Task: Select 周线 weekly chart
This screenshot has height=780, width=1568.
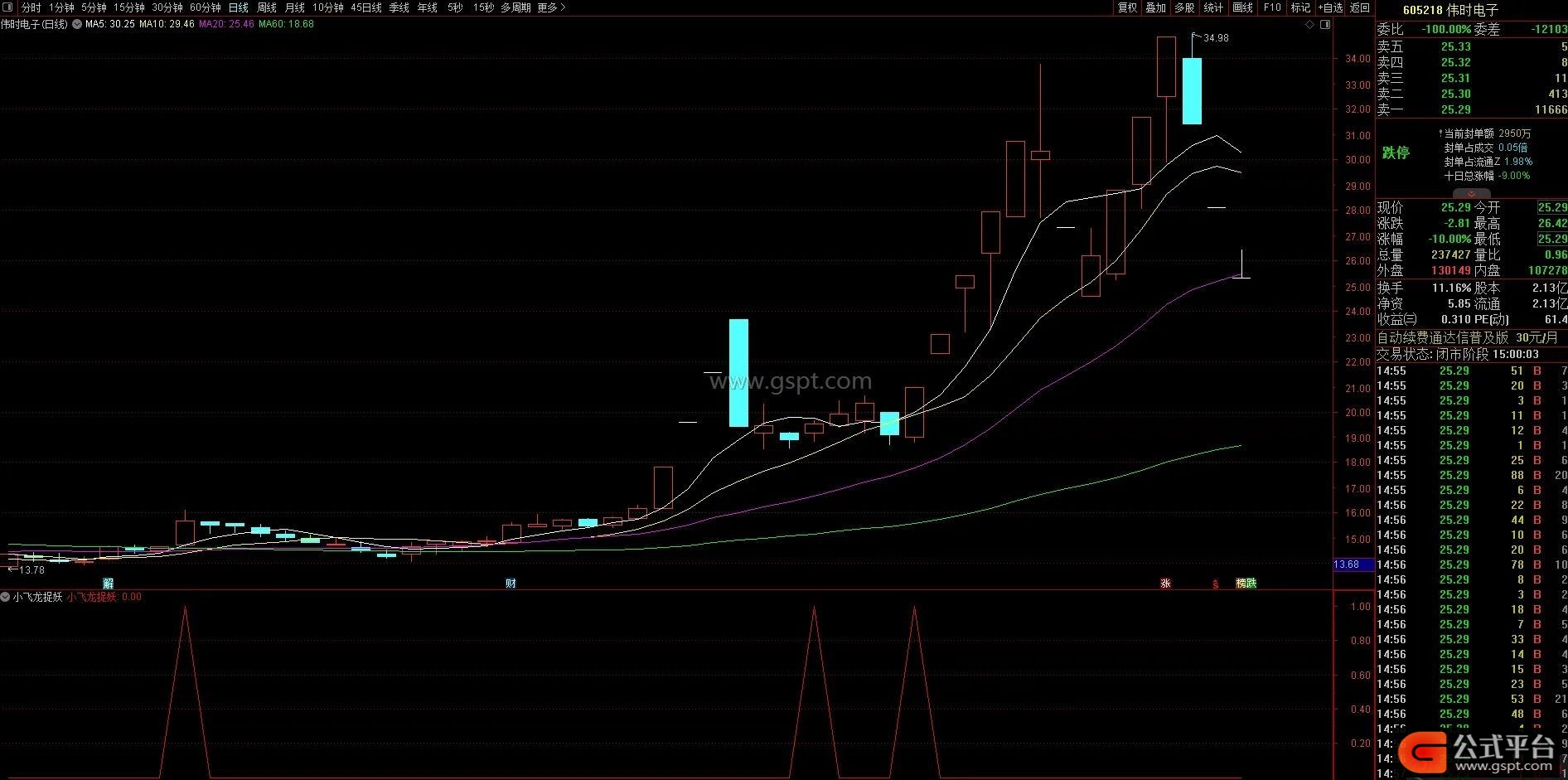Action: (266, 7)
